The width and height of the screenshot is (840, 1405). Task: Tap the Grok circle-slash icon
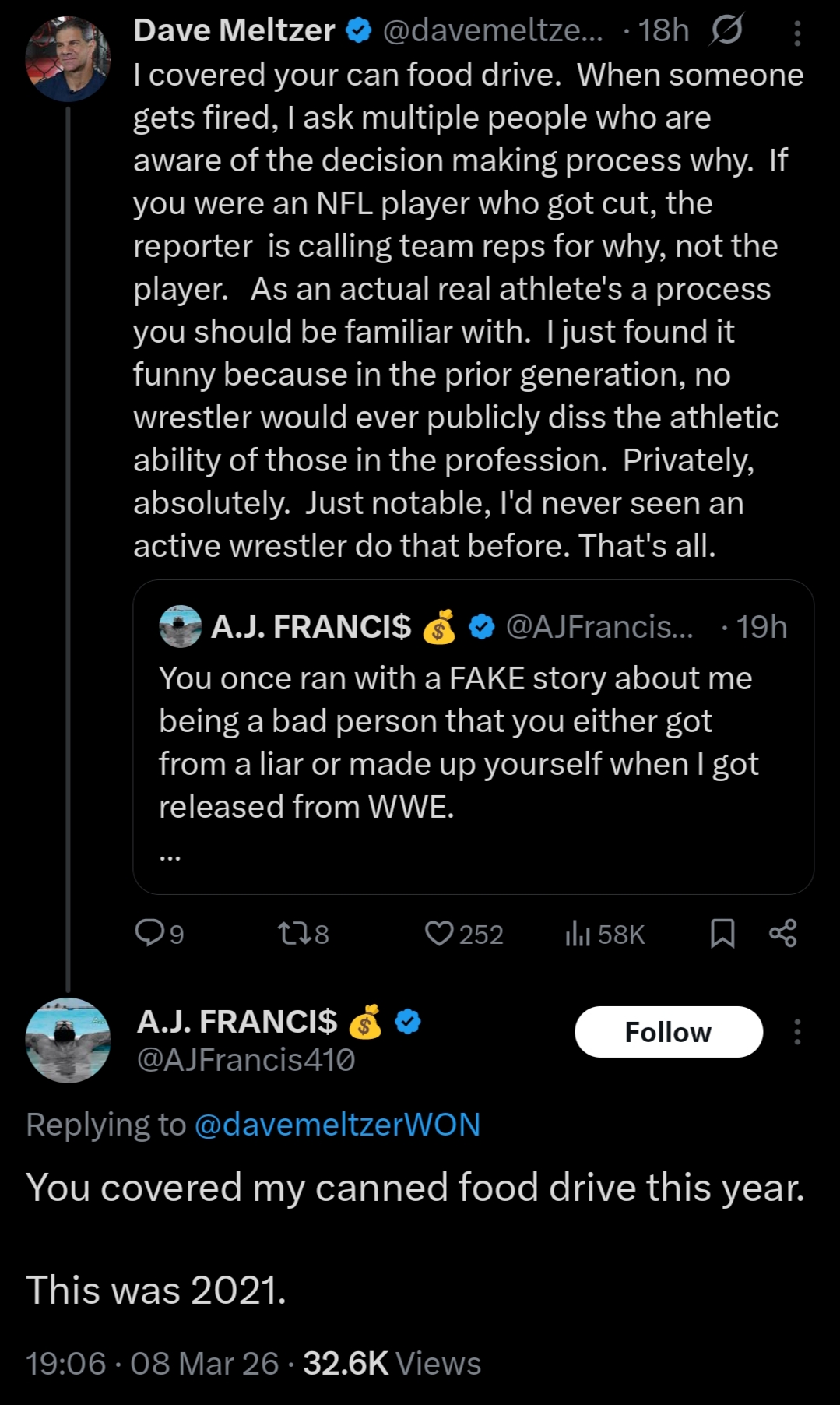pos(726,31)
